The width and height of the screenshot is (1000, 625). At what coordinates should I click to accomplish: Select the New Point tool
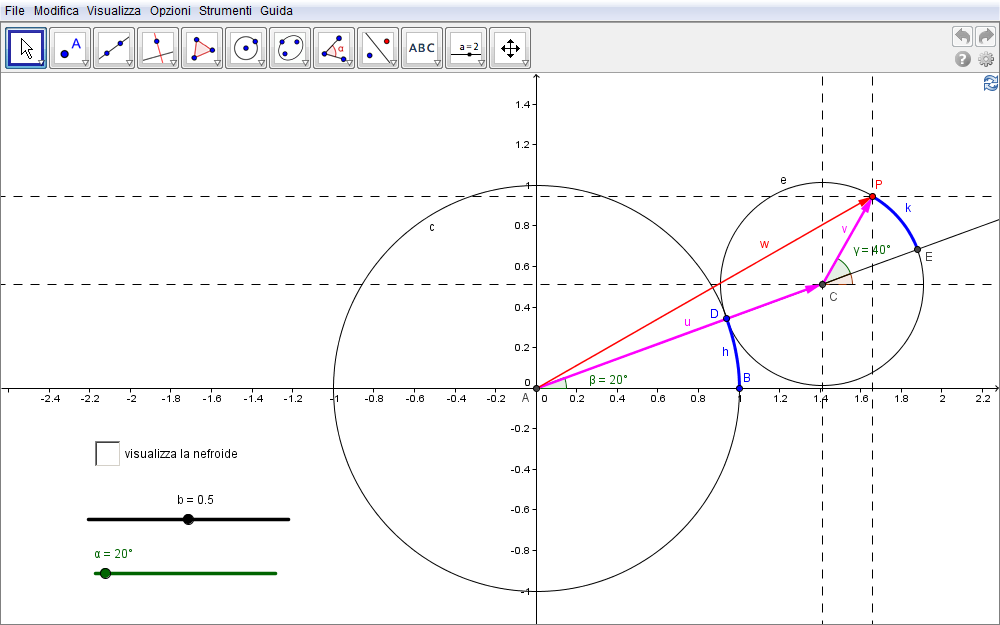pyautogui.click(x=70, y=47)
